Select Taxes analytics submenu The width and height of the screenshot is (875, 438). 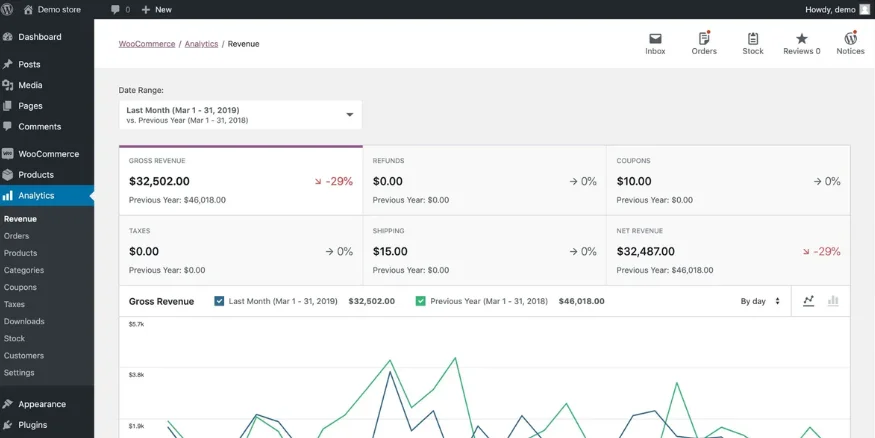14,304
